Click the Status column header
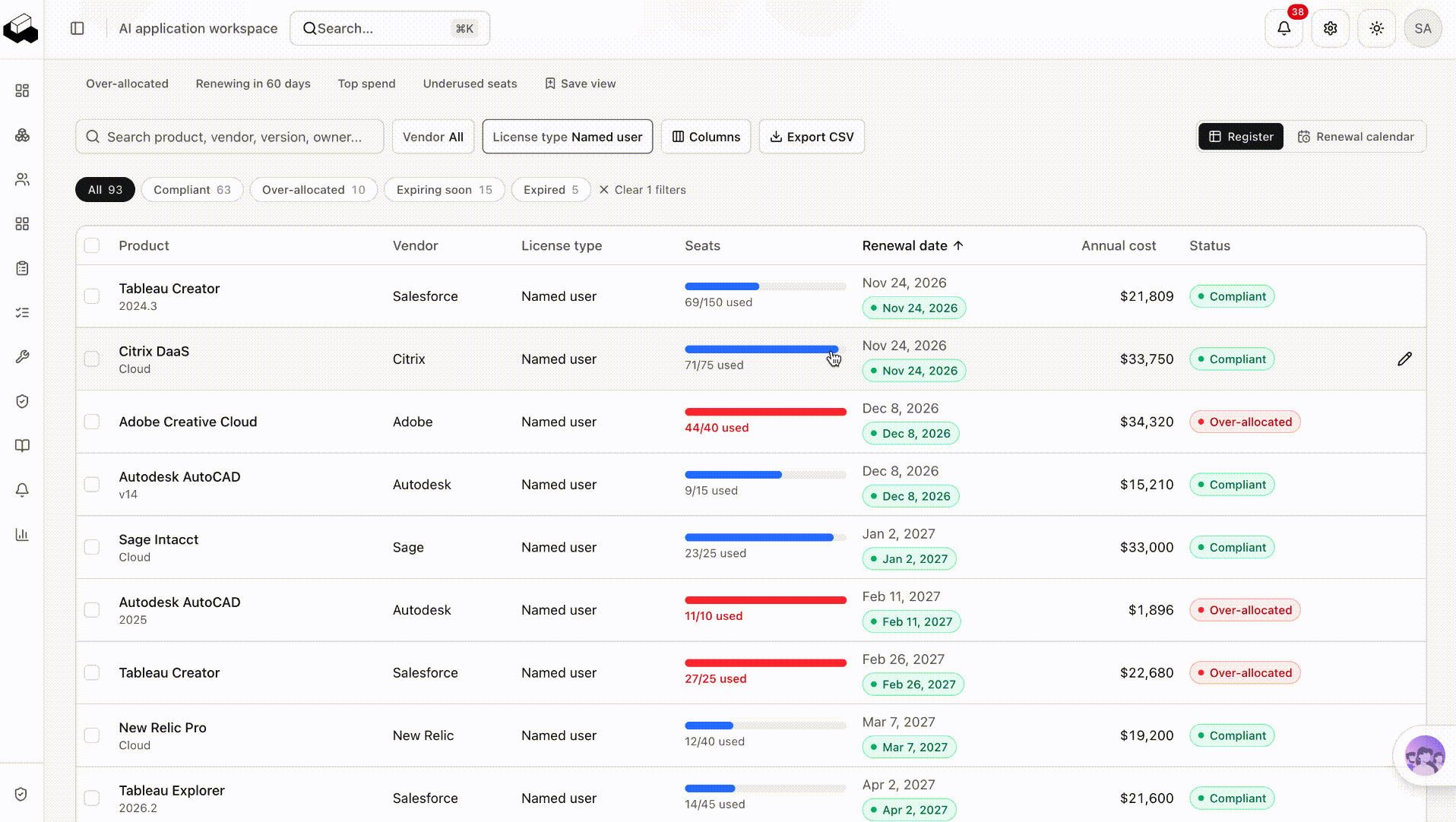This screenshot has height=822, width=1456. 1210,245
